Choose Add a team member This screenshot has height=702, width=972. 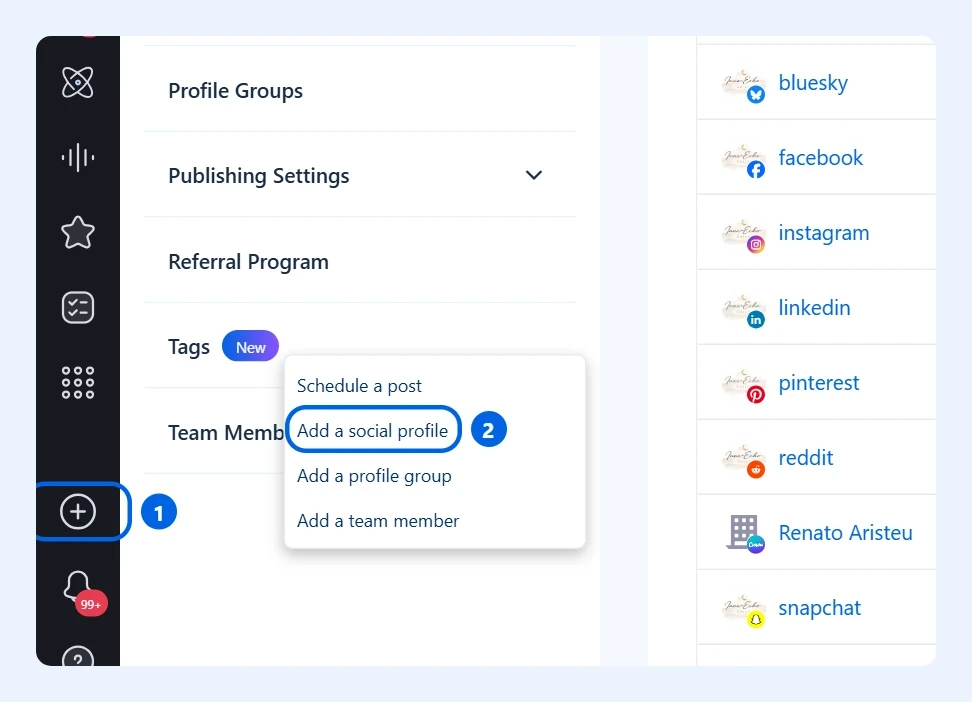[x=378, y=521]
